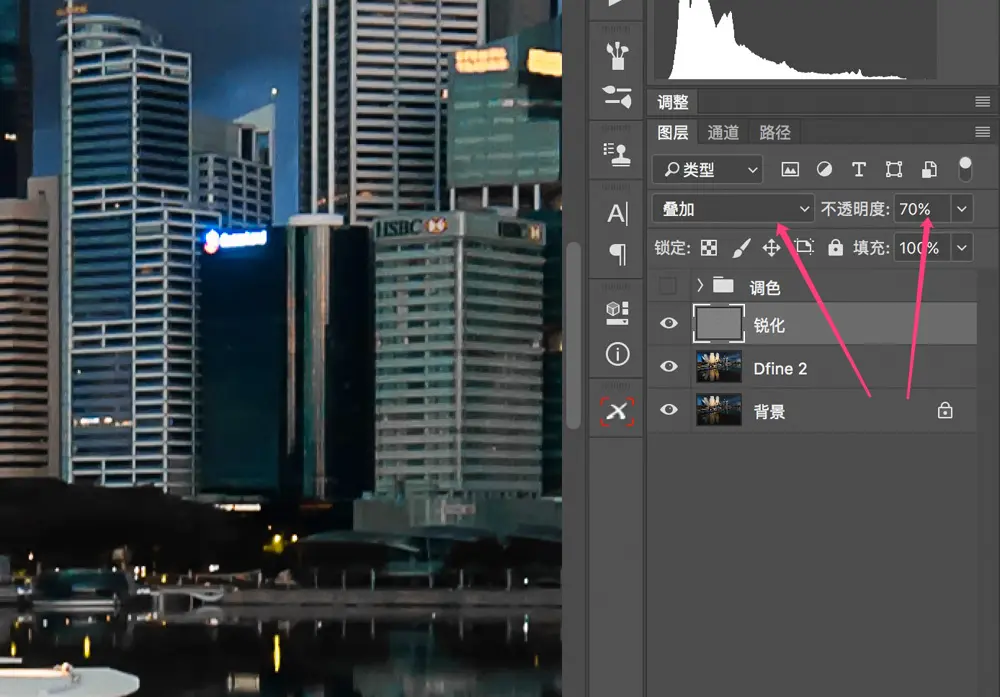Select the 调整 panel tab

coord(673,102)
